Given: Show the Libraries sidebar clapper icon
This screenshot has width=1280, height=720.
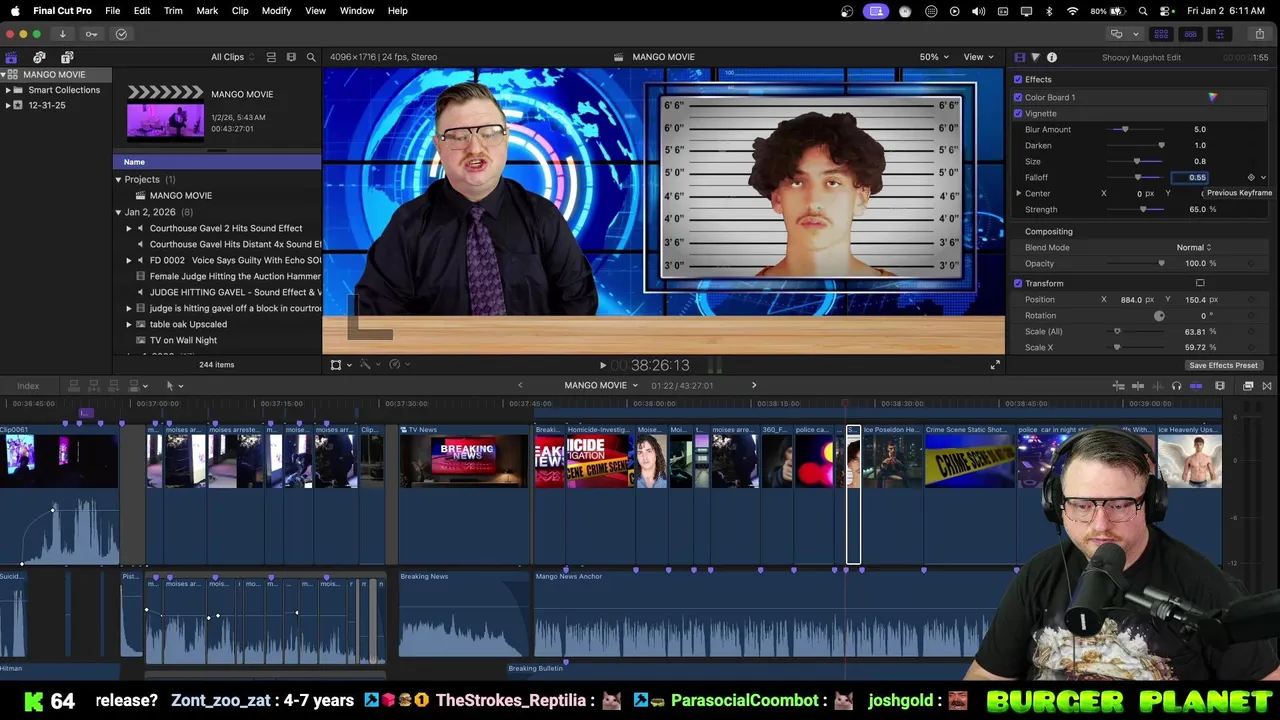Looking at the screenshot, I should (11, 57).
